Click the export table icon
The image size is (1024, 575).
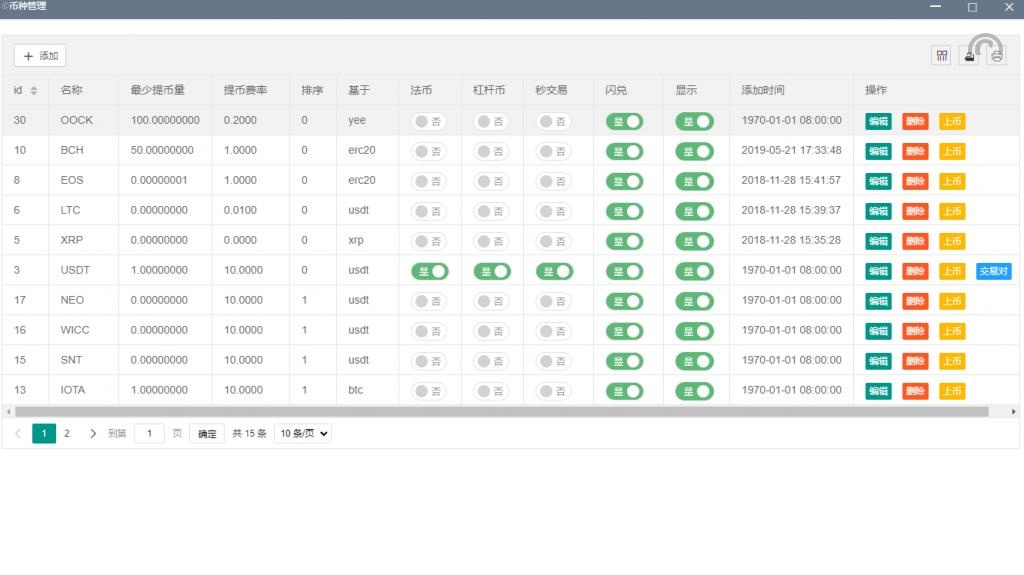(x=969, y=56)
